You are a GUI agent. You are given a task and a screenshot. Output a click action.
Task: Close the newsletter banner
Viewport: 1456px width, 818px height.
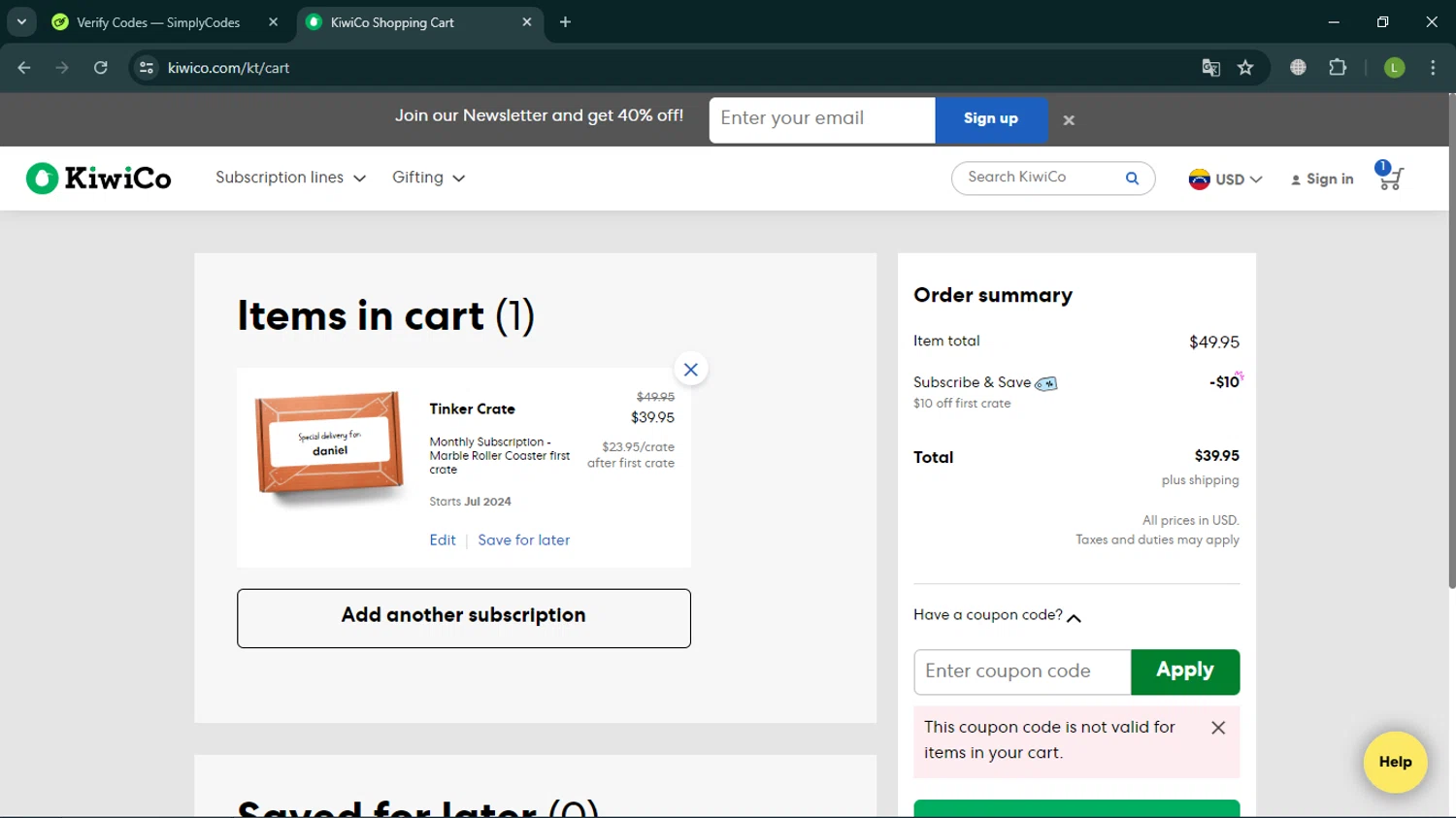pyautogui.click(x=1069, y=120)
